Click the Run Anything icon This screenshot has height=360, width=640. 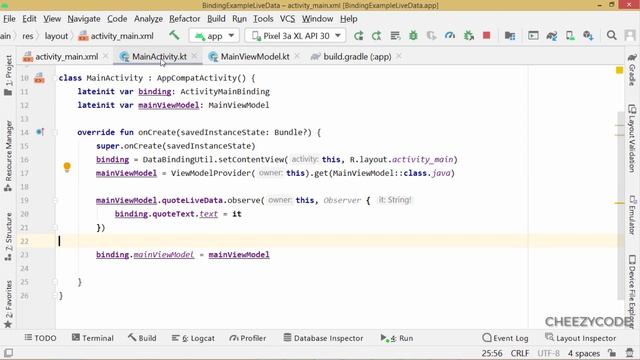pos(533,36)
